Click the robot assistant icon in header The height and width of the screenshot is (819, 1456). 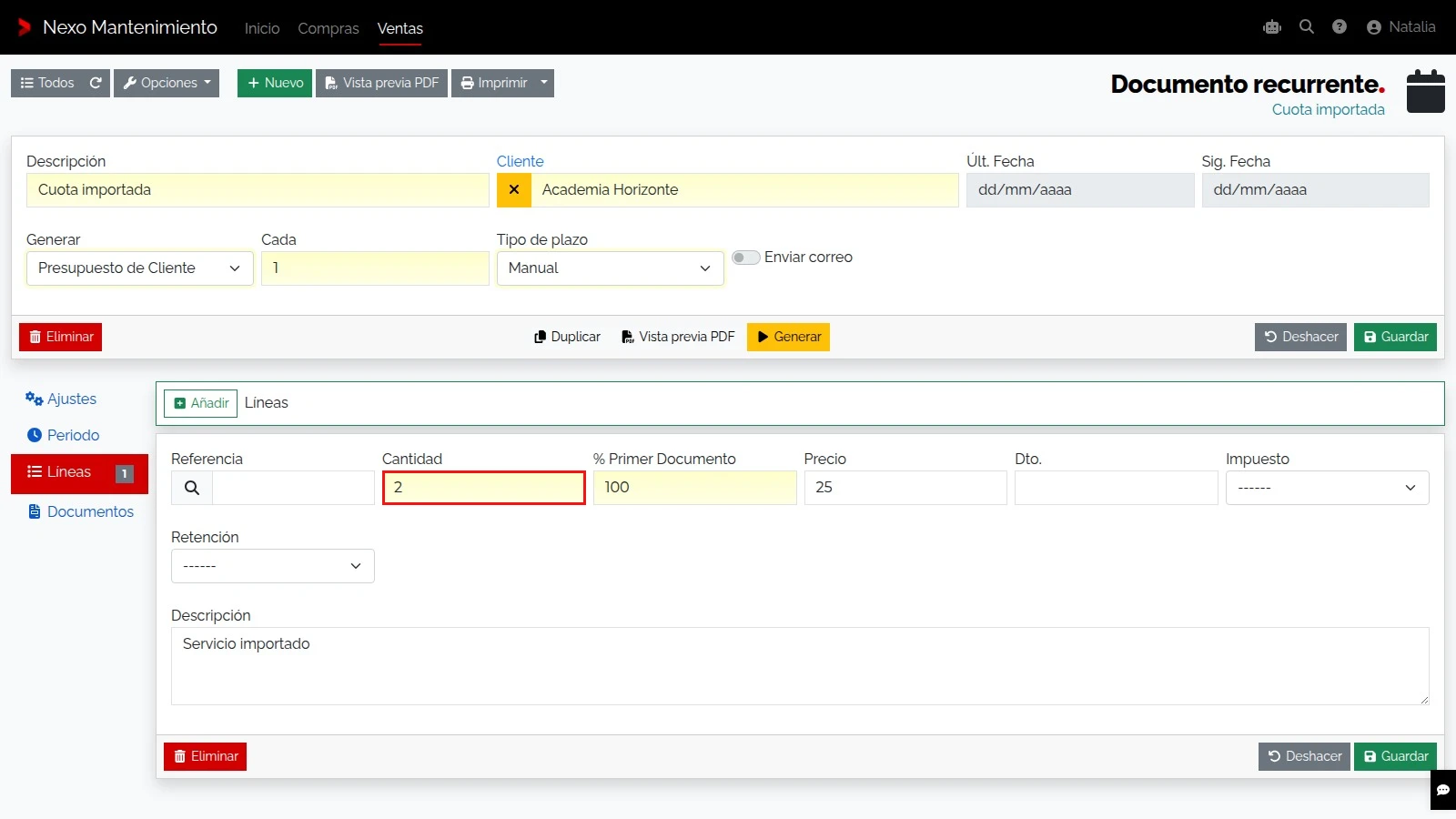(x=1272, y=27)
